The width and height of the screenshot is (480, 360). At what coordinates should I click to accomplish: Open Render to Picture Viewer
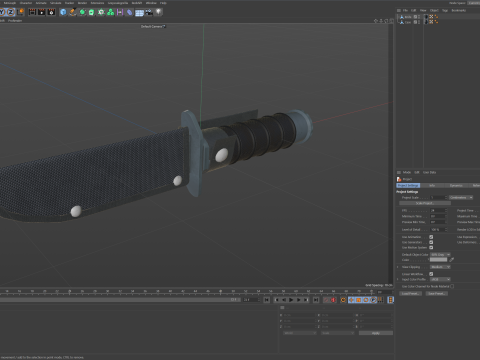42,12
